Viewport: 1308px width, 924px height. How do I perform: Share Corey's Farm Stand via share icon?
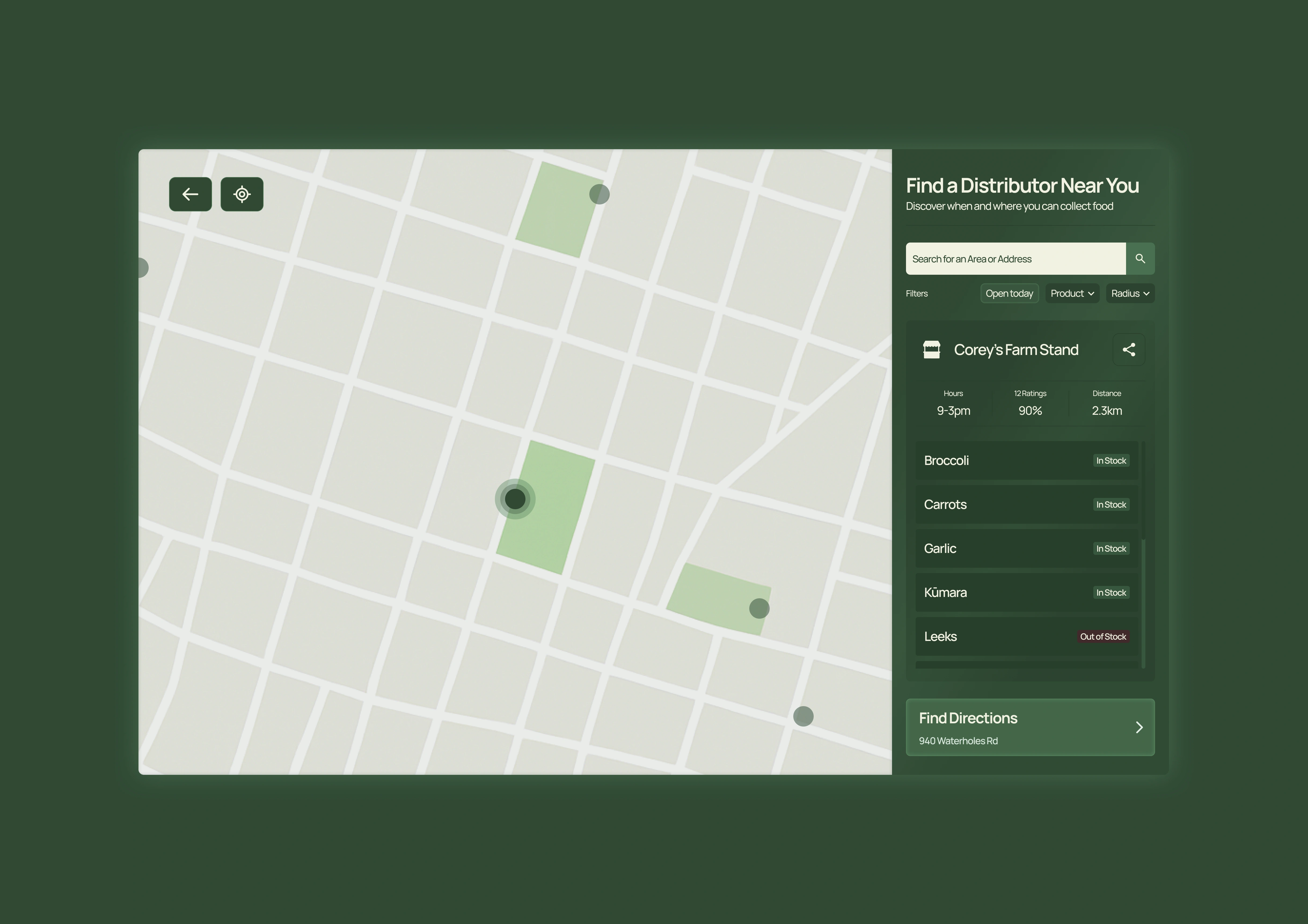(x=1128, y=349)
